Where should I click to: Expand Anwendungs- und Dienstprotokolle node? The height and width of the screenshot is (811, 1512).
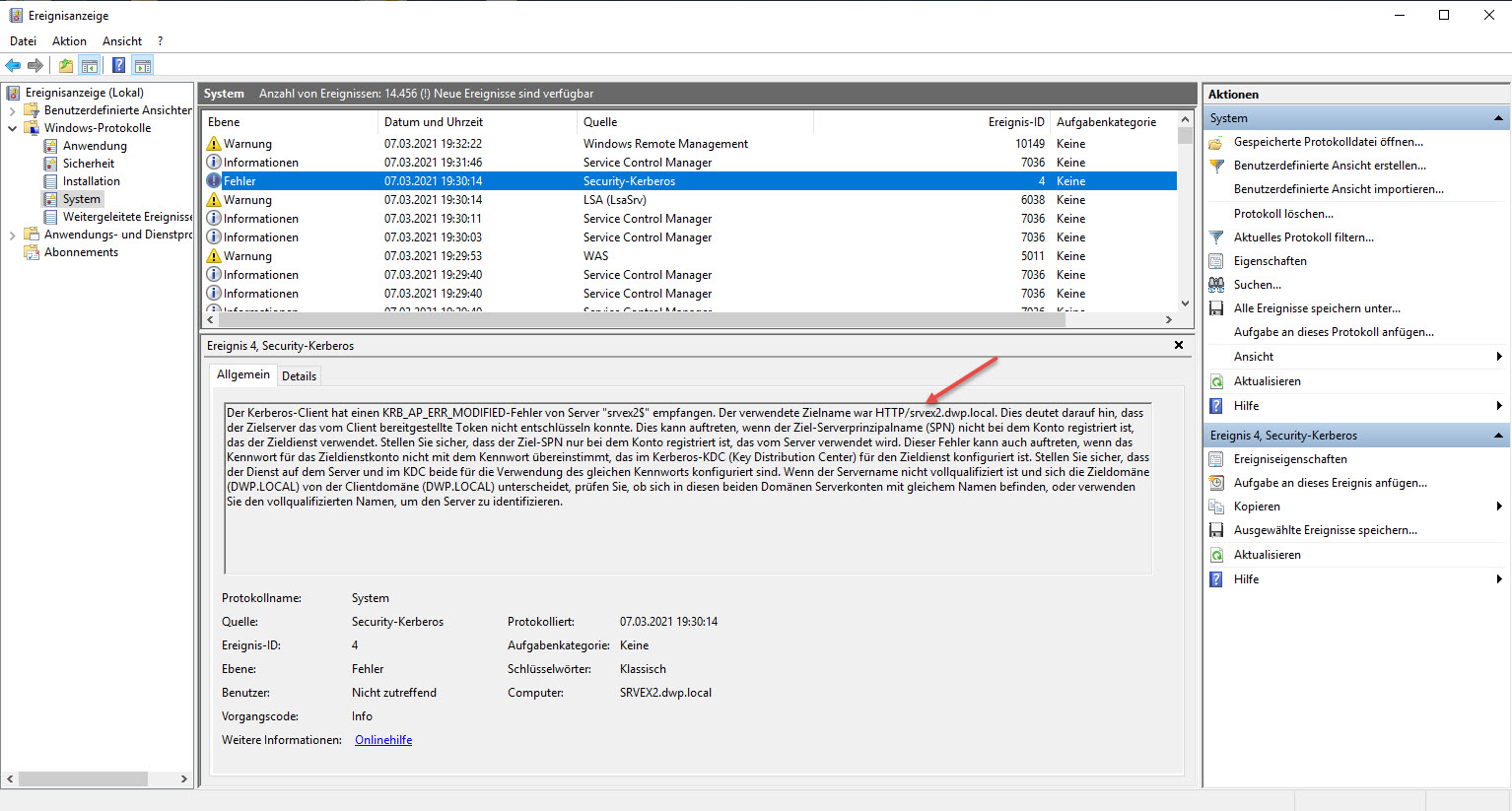pos(12,235)
